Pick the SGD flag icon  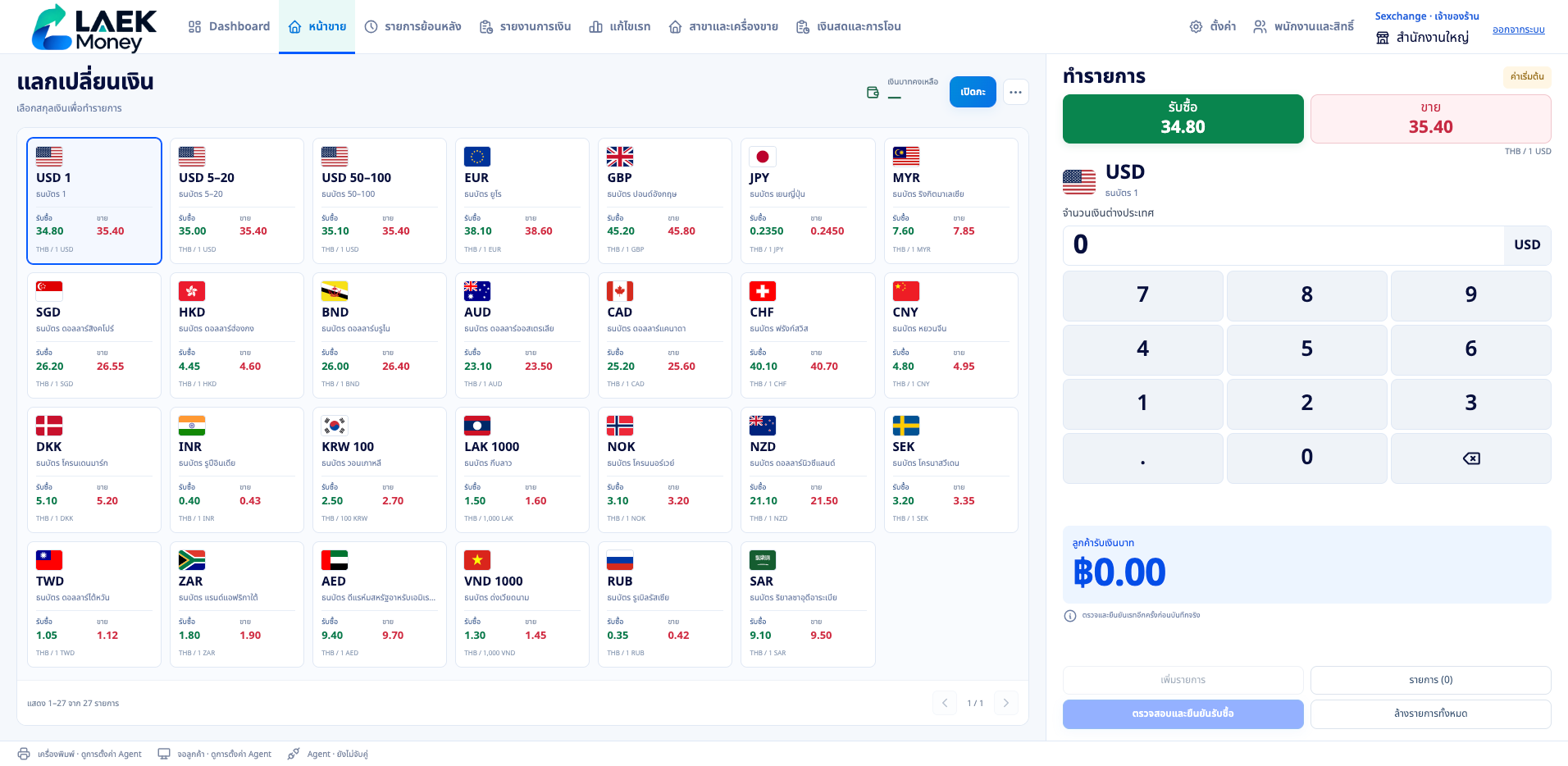tap(49, 291)
